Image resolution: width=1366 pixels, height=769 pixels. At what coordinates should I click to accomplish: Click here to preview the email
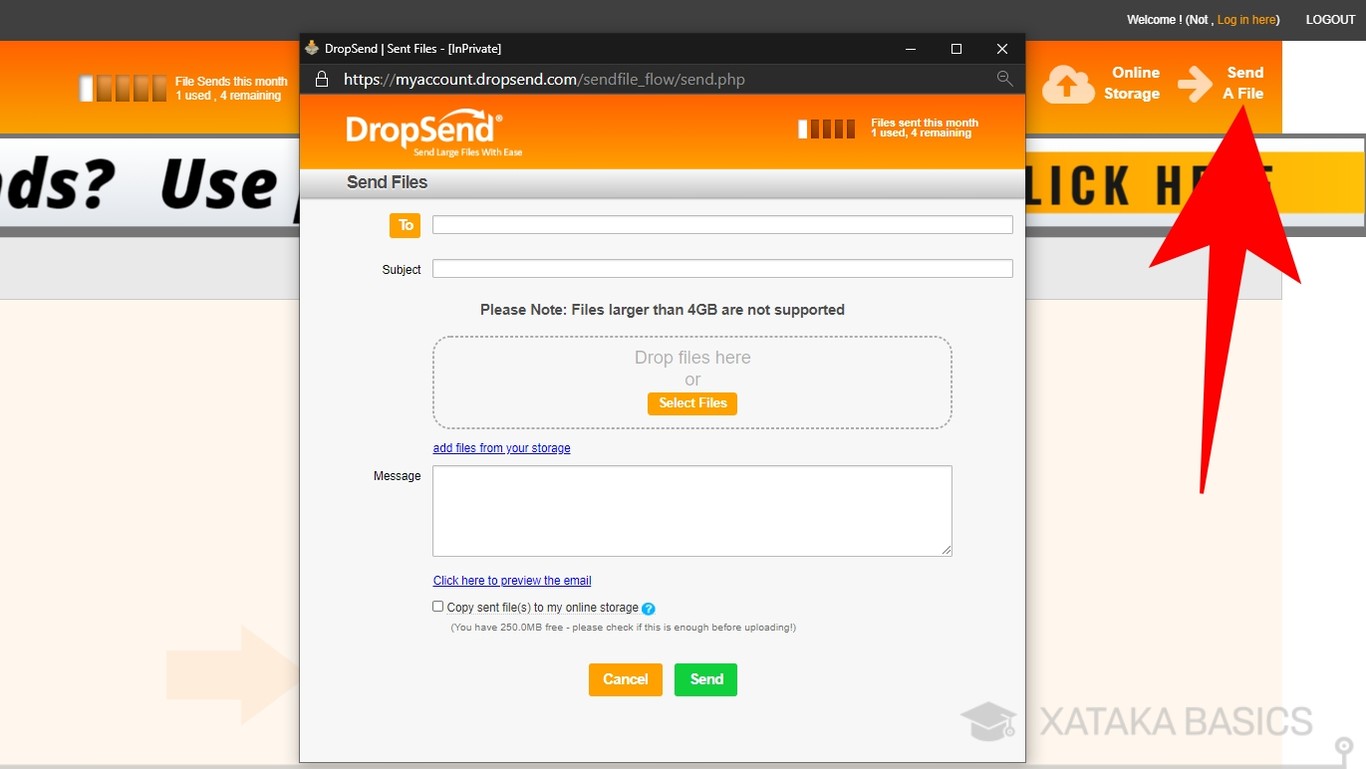(x=511, y=580)
